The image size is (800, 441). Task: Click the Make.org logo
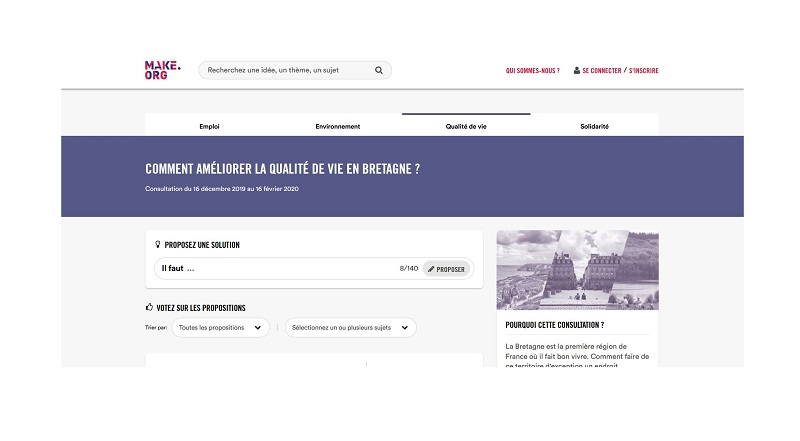coord(162,70)
